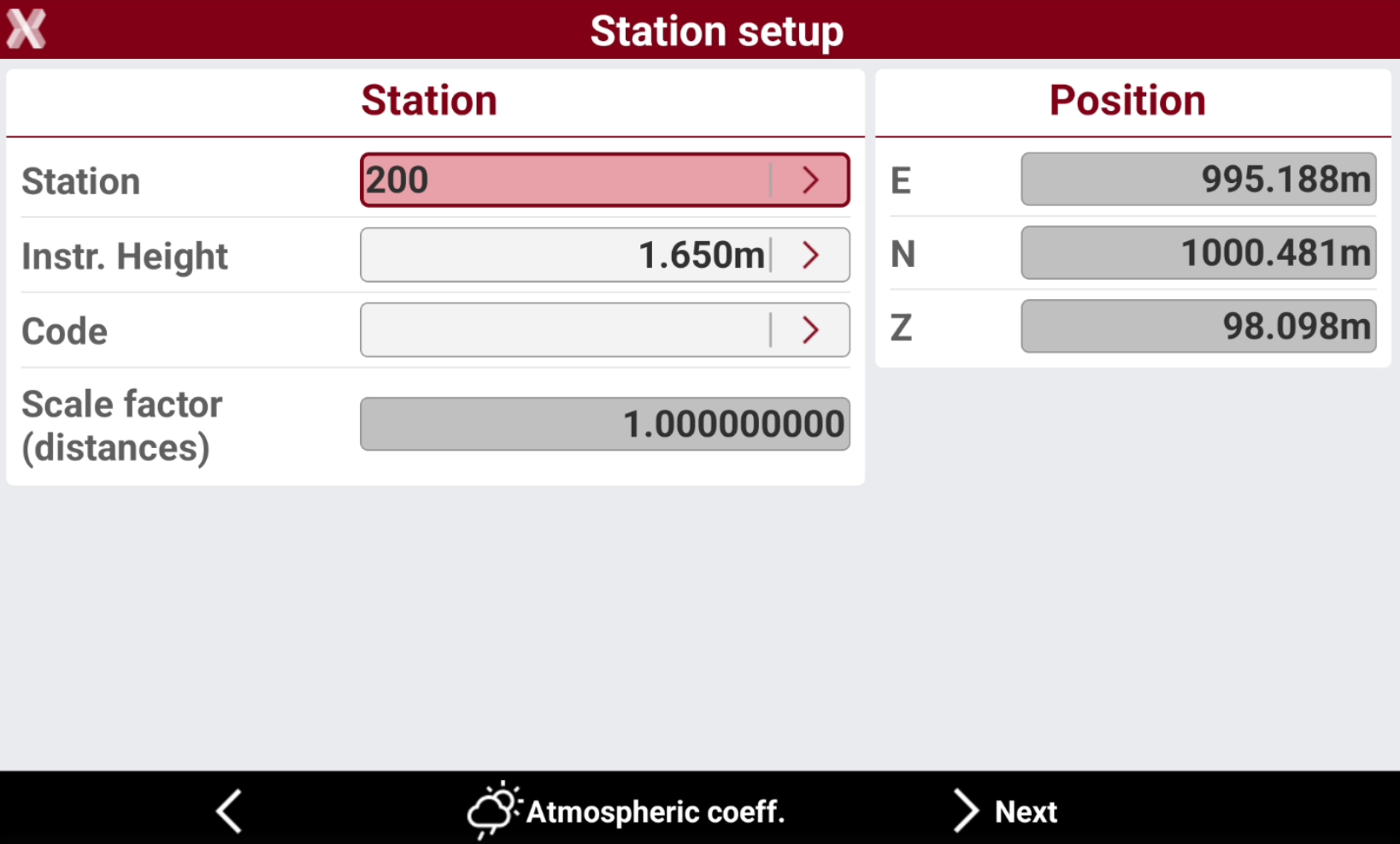Click the Scale factor (distances) label

122,426
